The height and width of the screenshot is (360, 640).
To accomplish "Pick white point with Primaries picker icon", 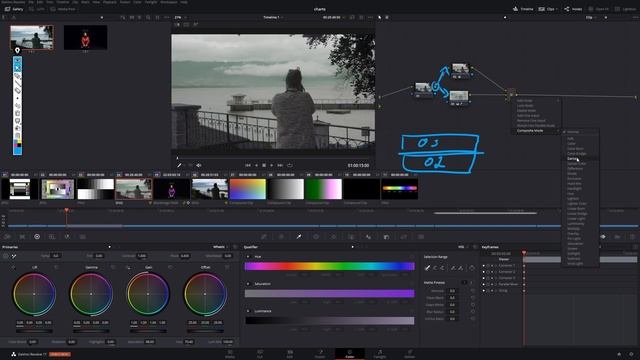I will (13, 256).
